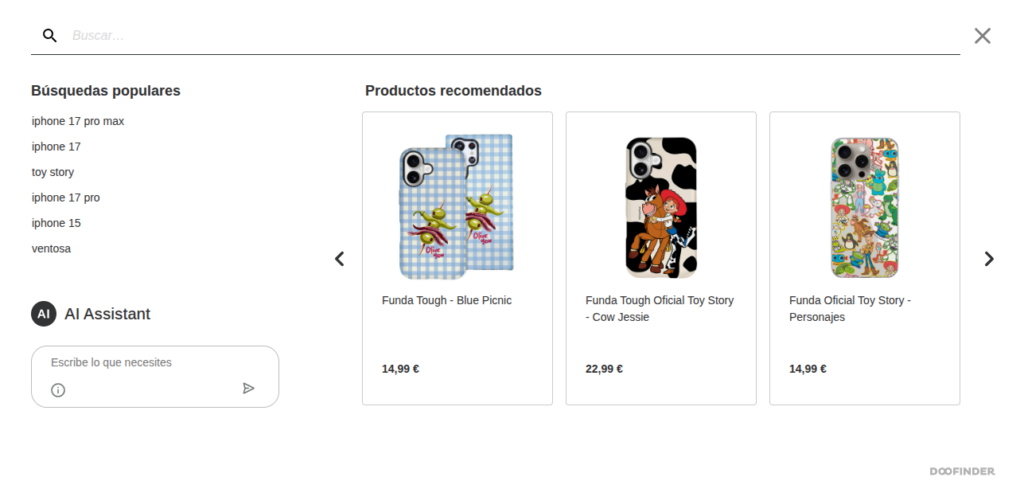
Task: Pick the 'iphone 15' popular search
Action: click(56, 223)
